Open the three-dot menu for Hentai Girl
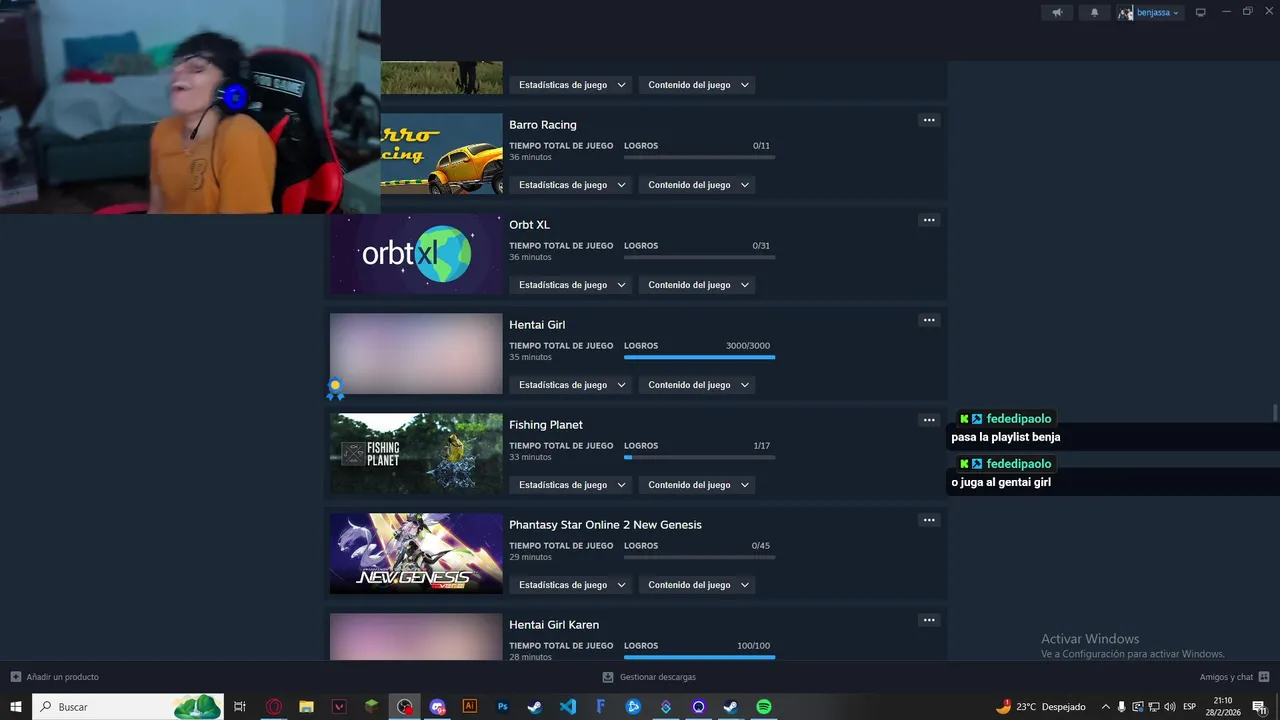The height and width of the screenshot is (720, 1280). 929,320
